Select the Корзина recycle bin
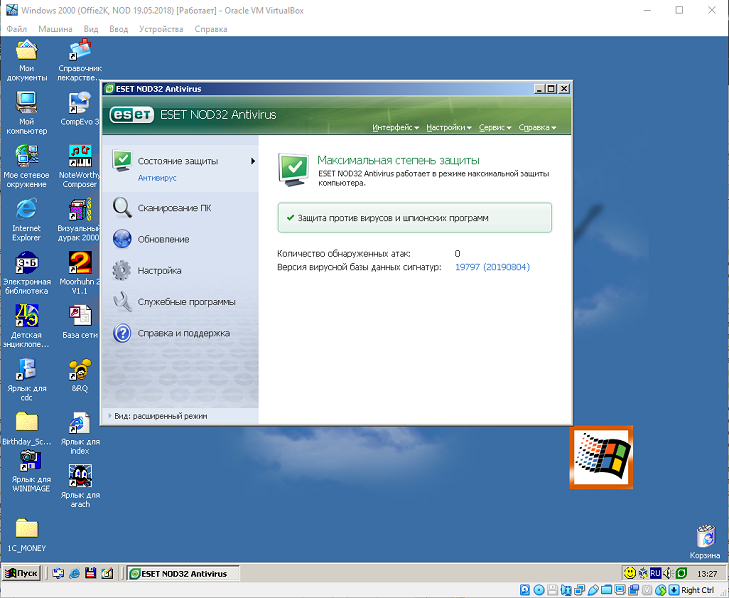This screenshot has width=729, height=598. [x=705, y=542]
